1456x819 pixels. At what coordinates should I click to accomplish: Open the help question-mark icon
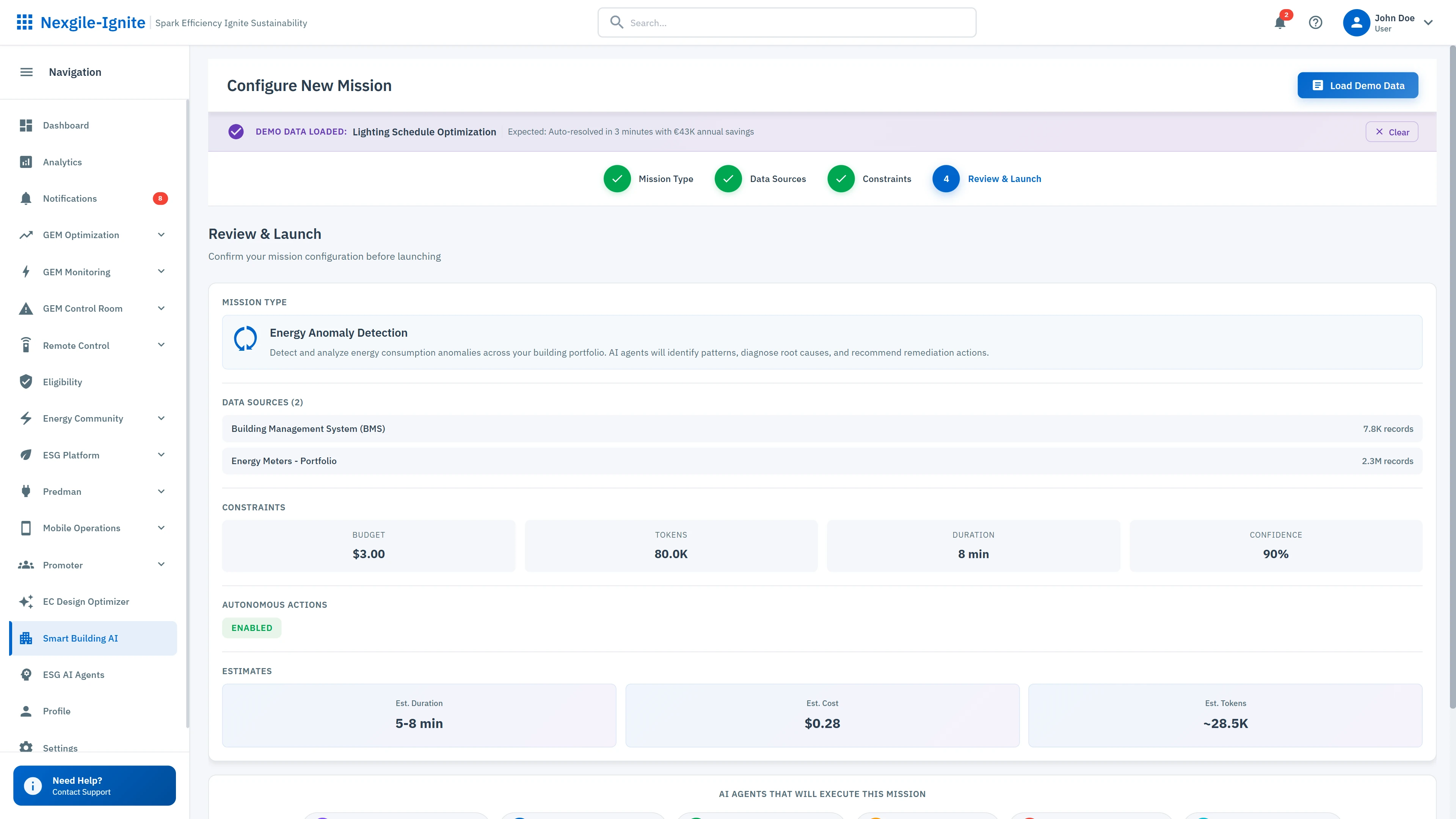(x=1315, y=23)
